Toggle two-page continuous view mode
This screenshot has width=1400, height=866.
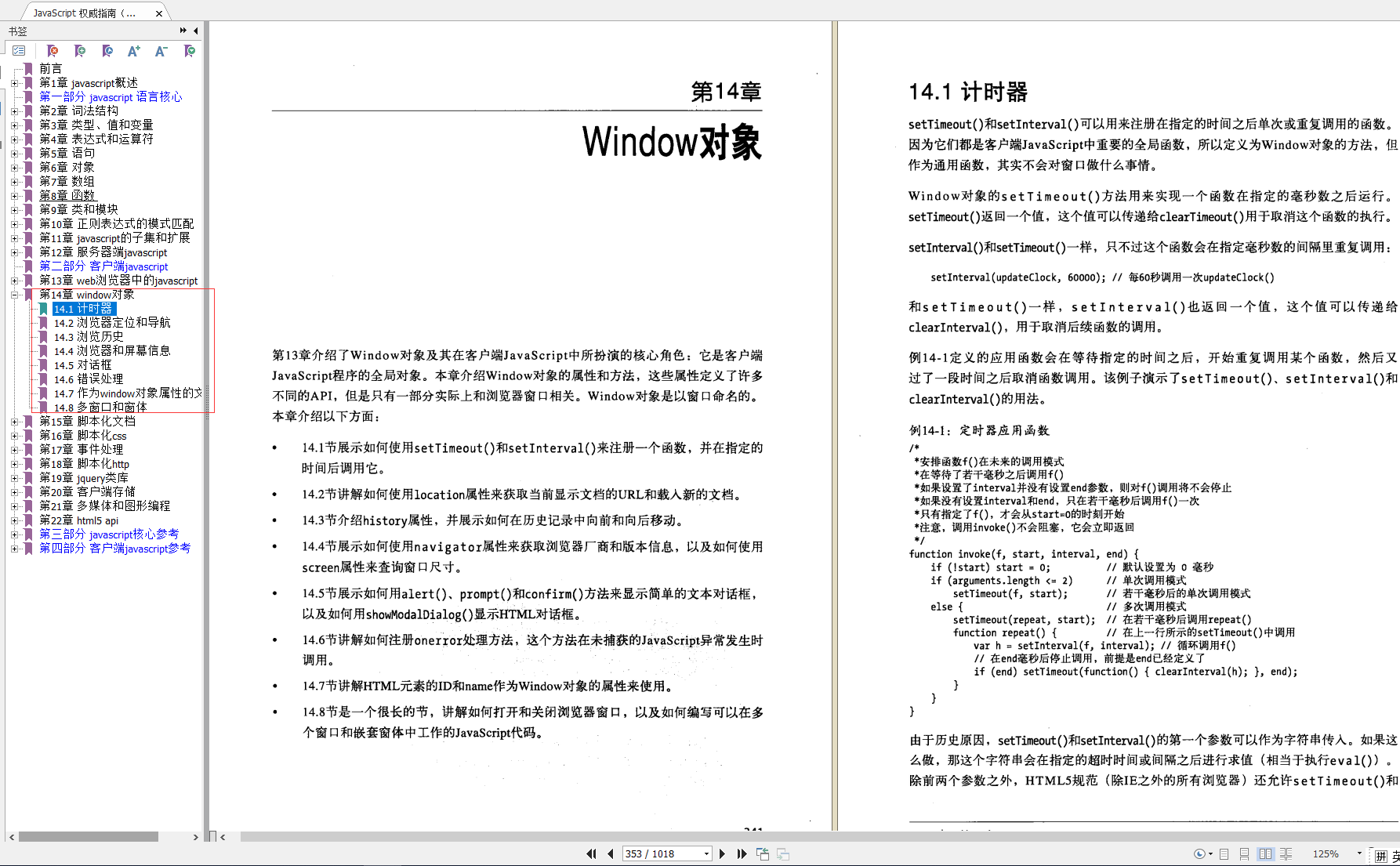pyautogui.click(x=1286, y=853)
